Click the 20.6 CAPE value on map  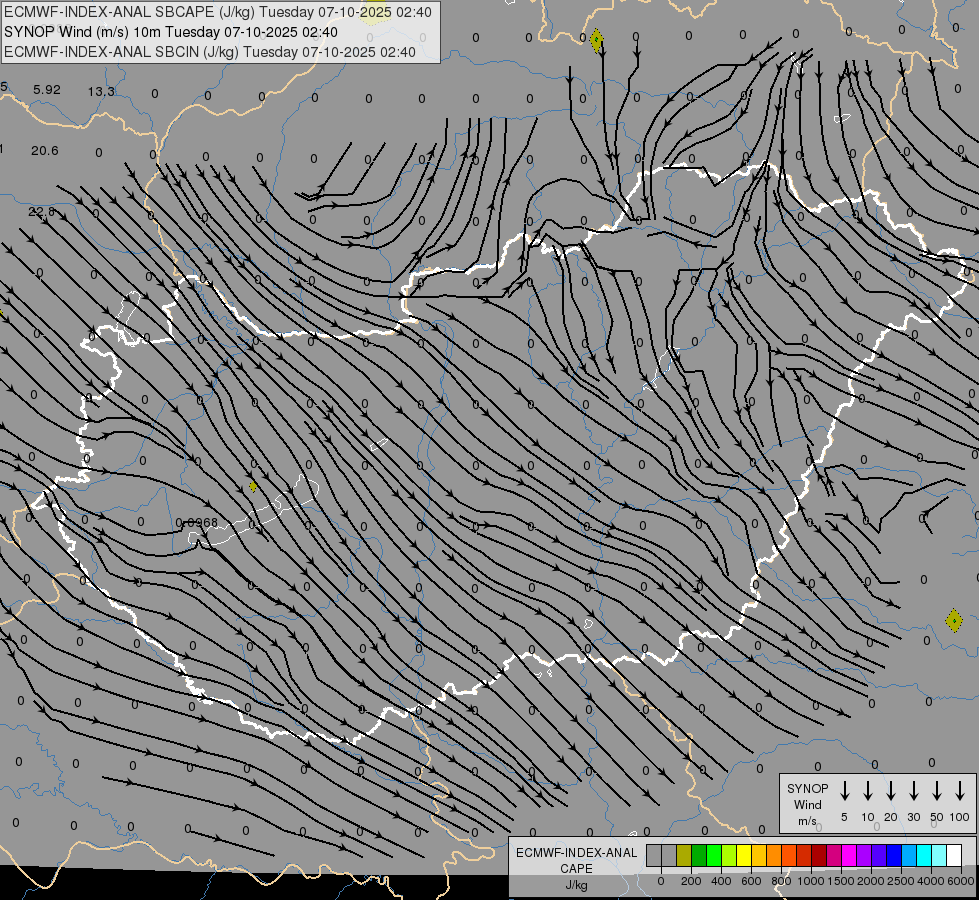(45, 151)
